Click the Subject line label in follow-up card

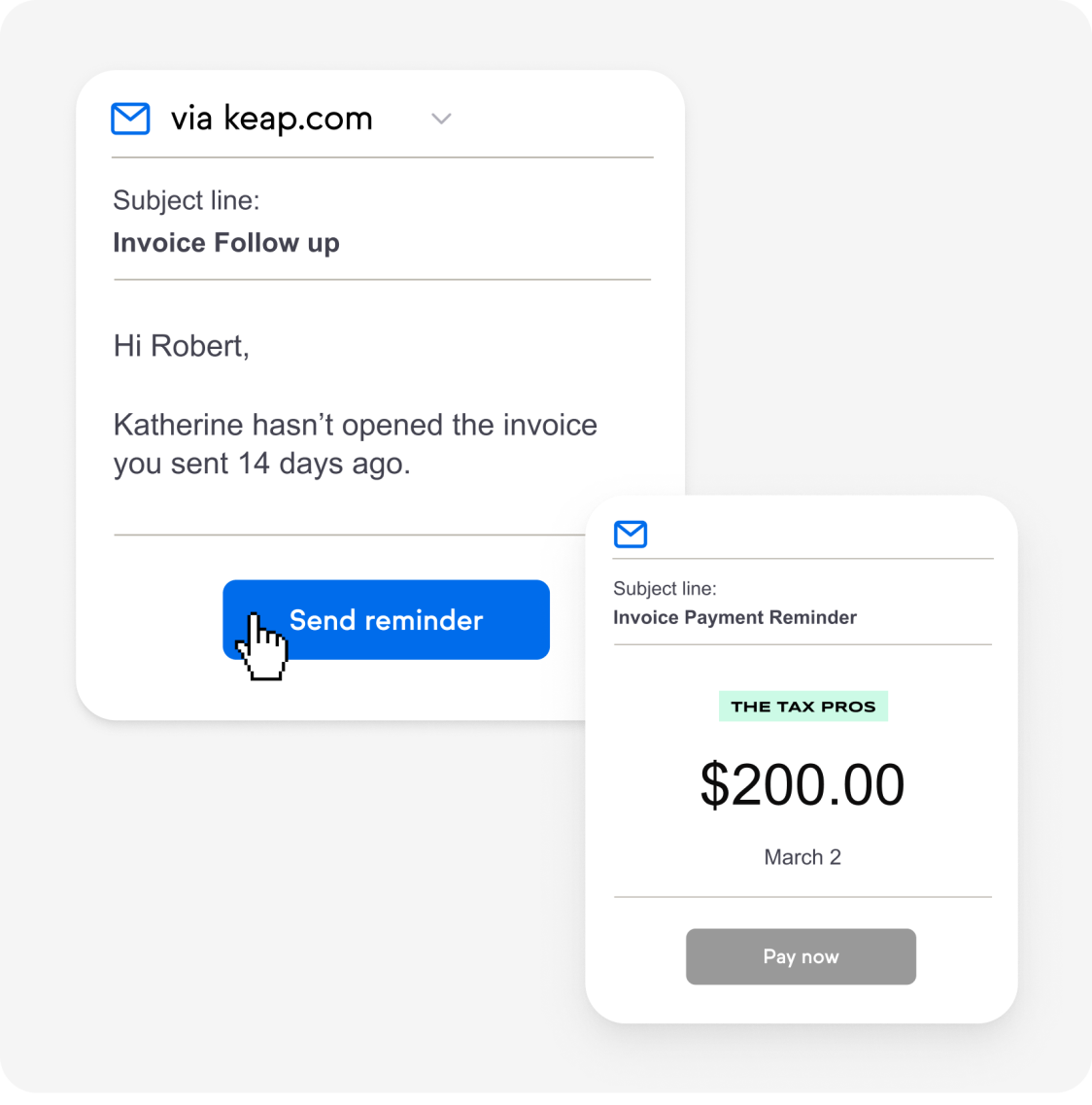point(187,201)
